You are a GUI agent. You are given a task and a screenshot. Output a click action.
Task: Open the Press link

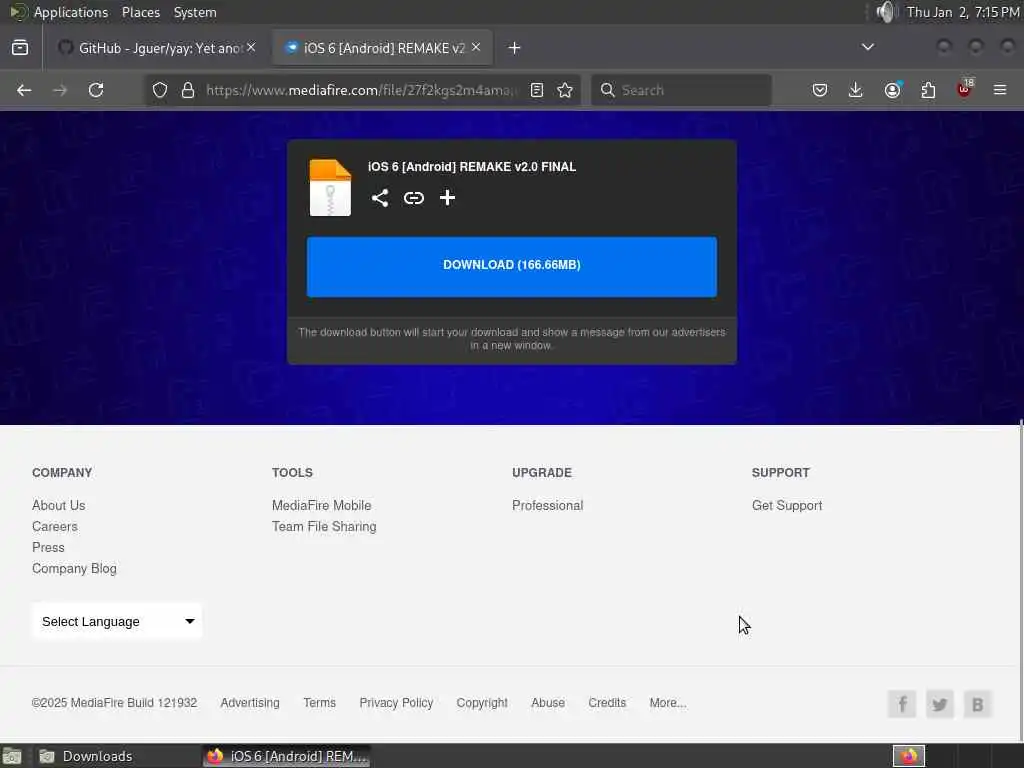tap(48, 547)
